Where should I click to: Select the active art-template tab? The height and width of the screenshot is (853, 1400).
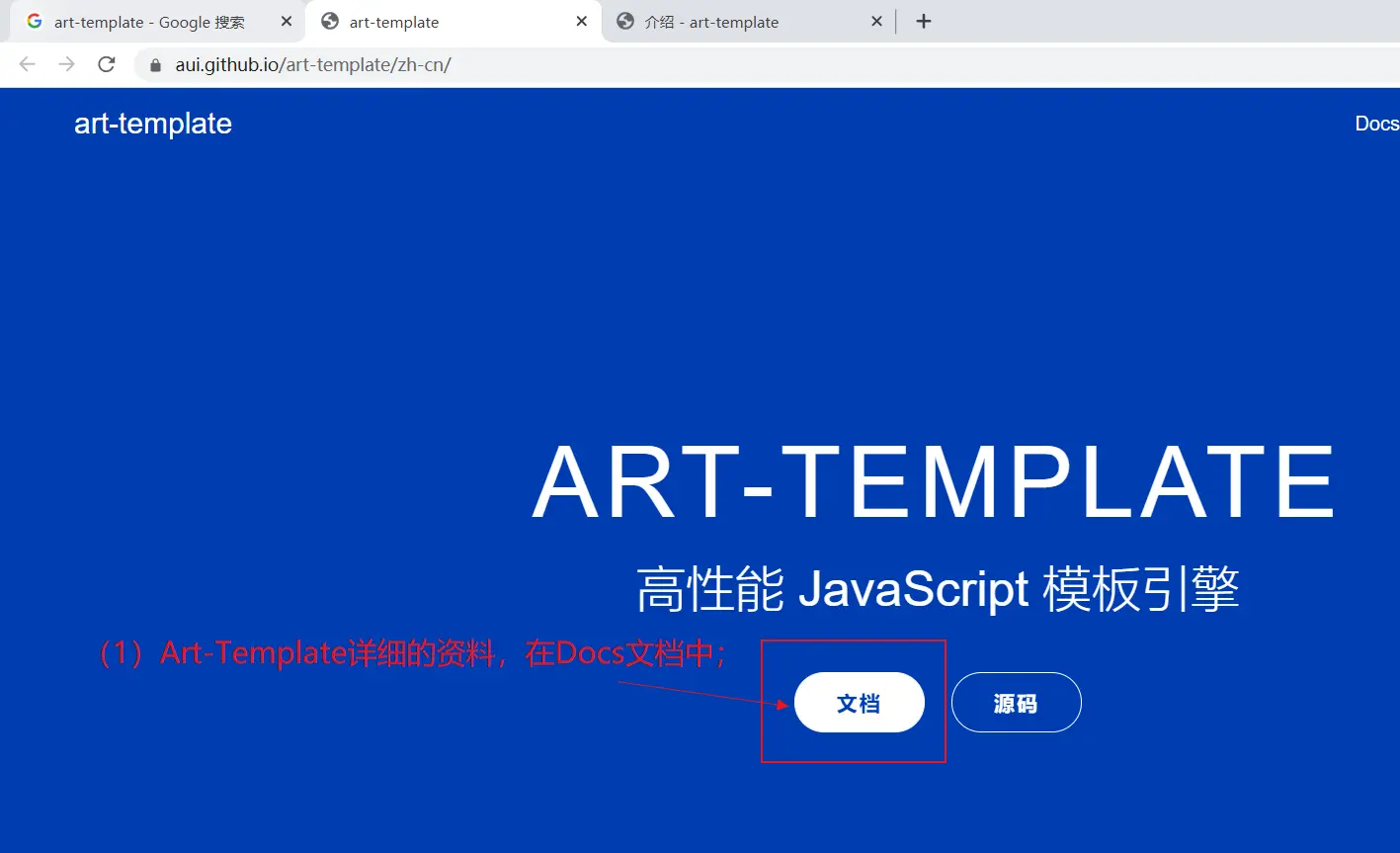[453, 22]
